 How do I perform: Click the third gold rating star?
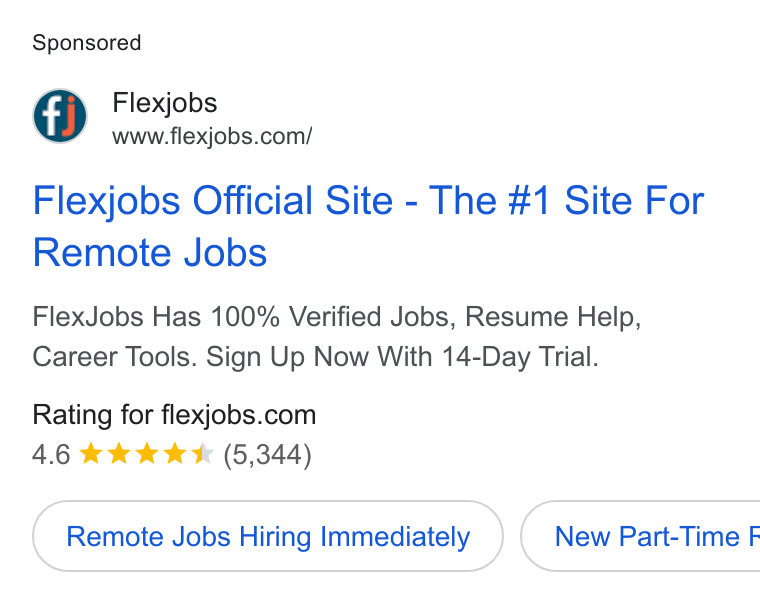point(147,454)
